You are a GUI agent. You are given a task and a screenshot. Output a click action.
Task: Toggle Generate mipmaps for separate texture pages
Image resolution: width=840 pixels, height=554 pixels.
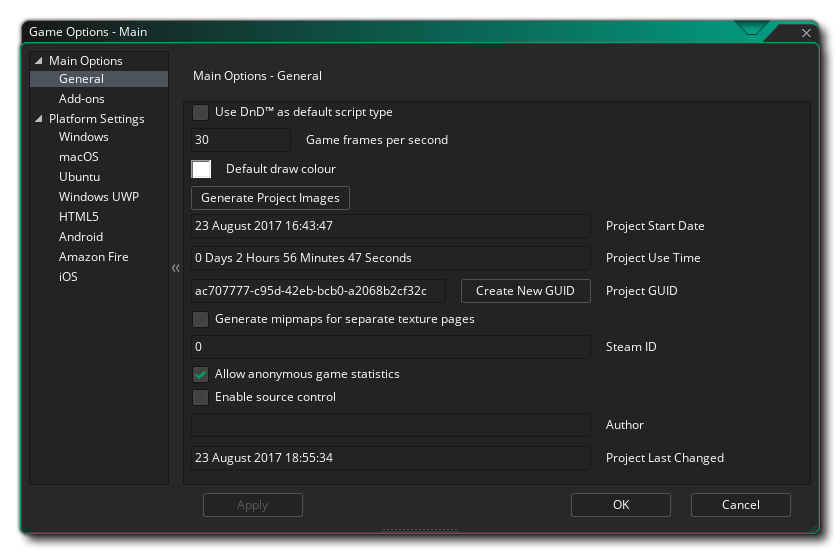201,319
